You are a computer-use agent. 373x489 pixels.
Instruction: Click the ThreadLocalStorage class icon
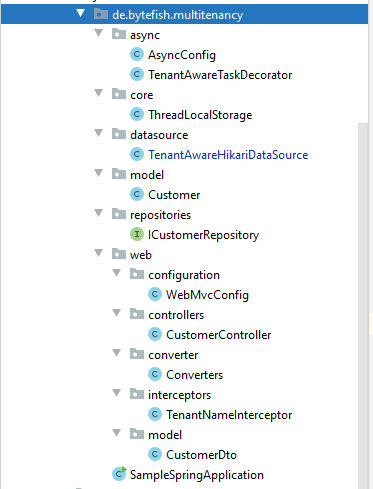pyautogui.click(x=137, y=114)
